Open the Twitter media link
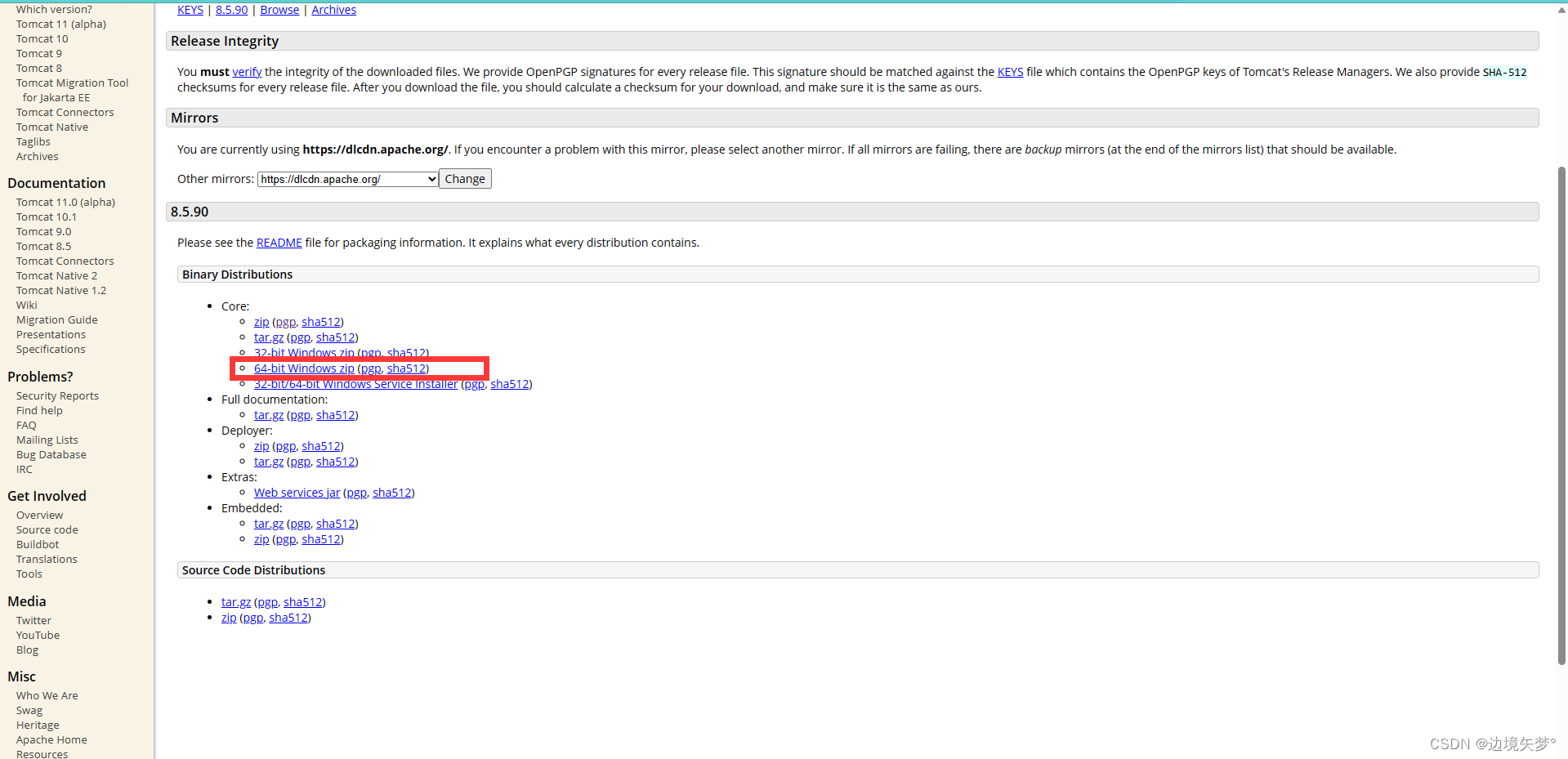 point(34,621)
